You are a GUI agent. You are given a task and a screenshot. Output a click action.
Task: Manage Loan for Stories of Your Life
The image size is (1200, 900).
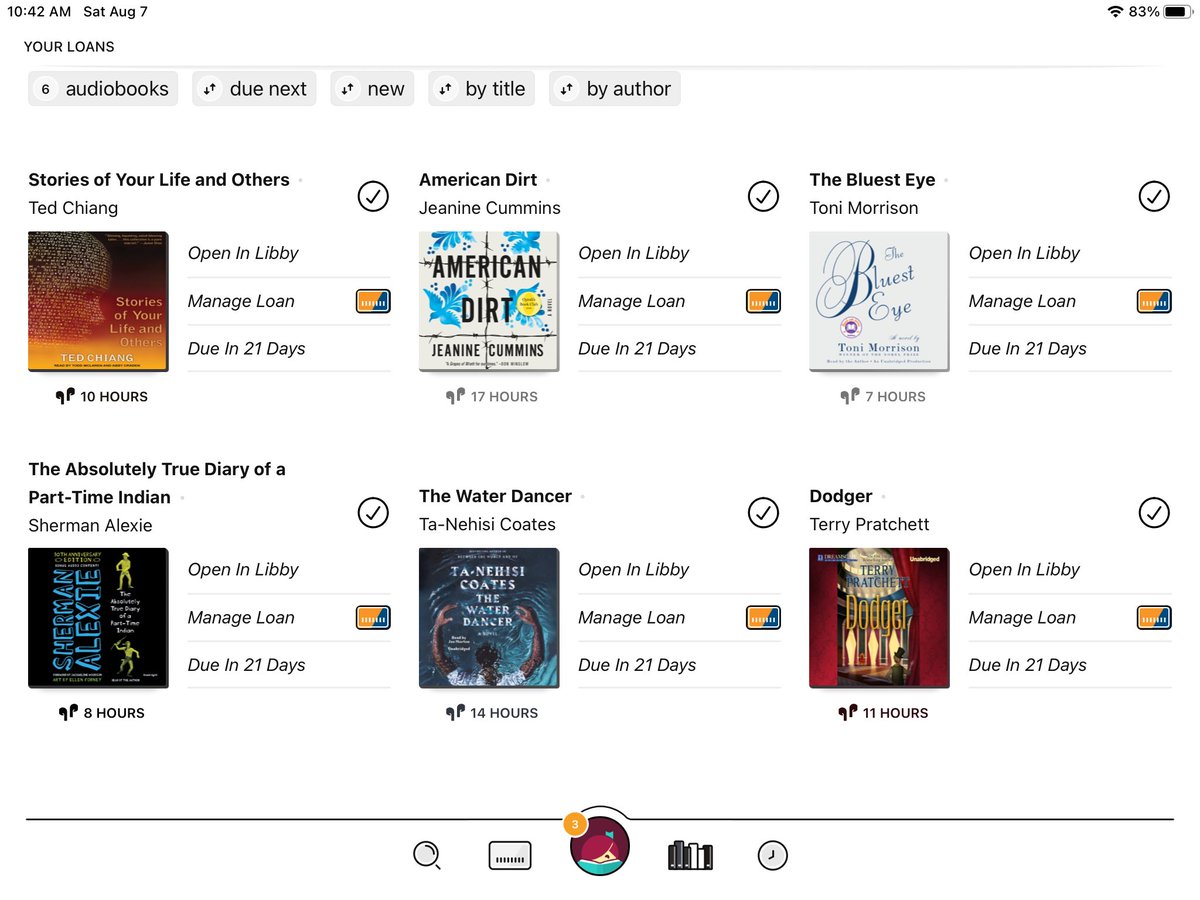point(241,301)
